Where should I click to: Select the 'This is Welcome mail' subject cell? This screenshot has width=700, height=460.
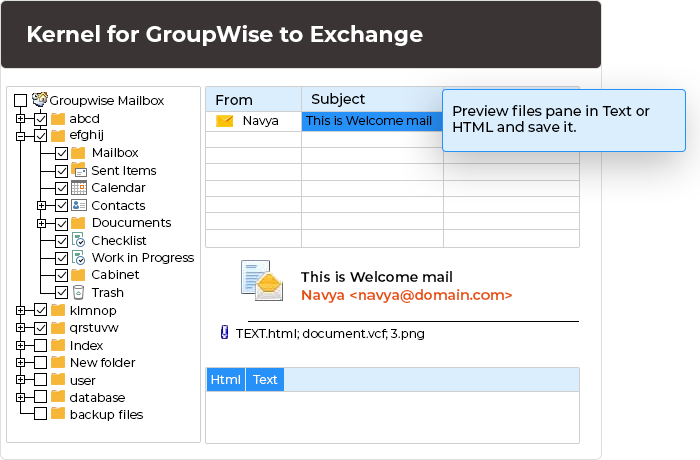click(x=372, y=121)
